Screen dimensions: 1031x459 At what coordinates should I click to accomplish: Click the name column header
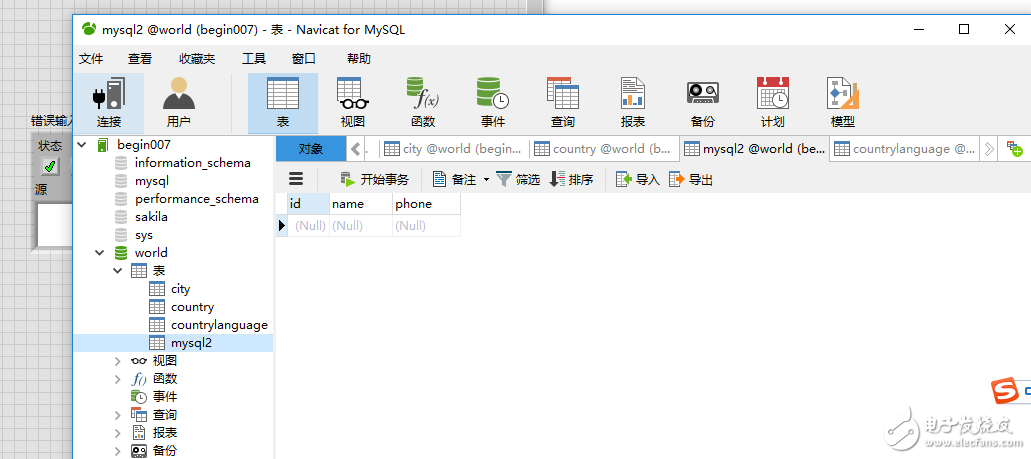pyautogui.click(x=360, y=204)
